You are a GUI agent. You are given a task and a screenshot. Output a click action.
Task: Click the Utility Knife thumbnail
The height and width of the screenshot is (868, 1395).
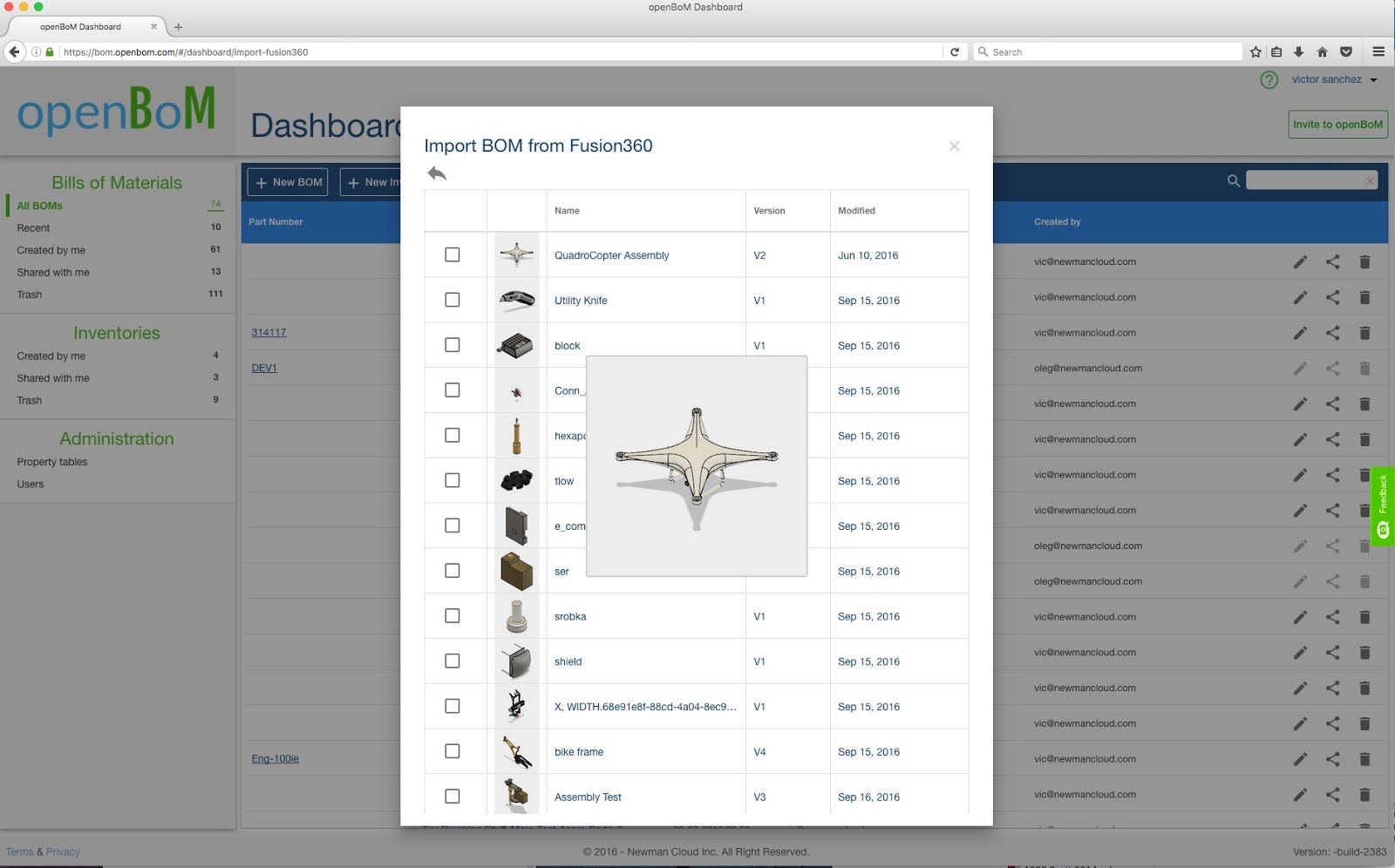pyautogui.click(x=516, y=300)
